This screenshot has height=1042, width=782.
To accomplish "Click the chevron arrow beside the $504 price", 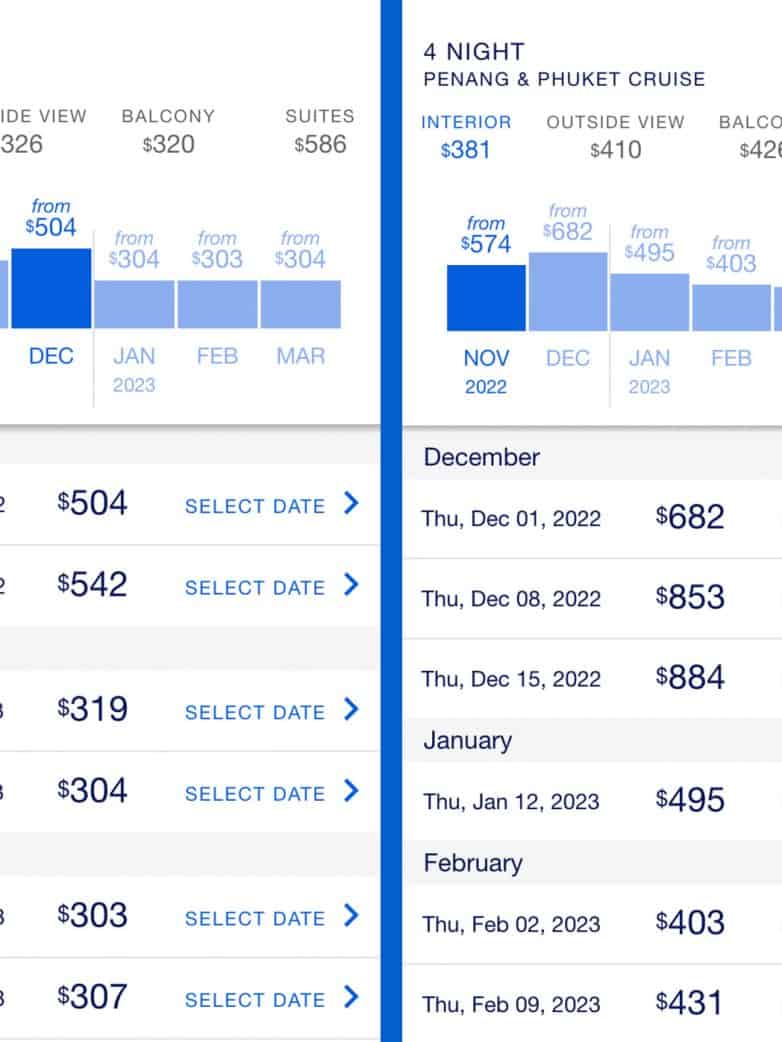I will [351, 504].
